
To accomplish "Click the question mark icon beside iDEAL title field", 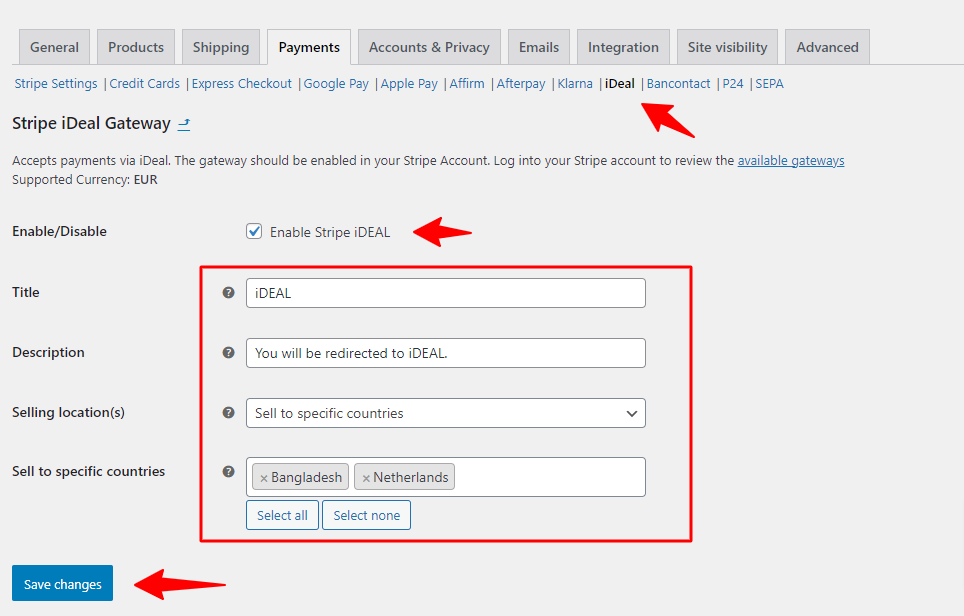I will (229, 292).
